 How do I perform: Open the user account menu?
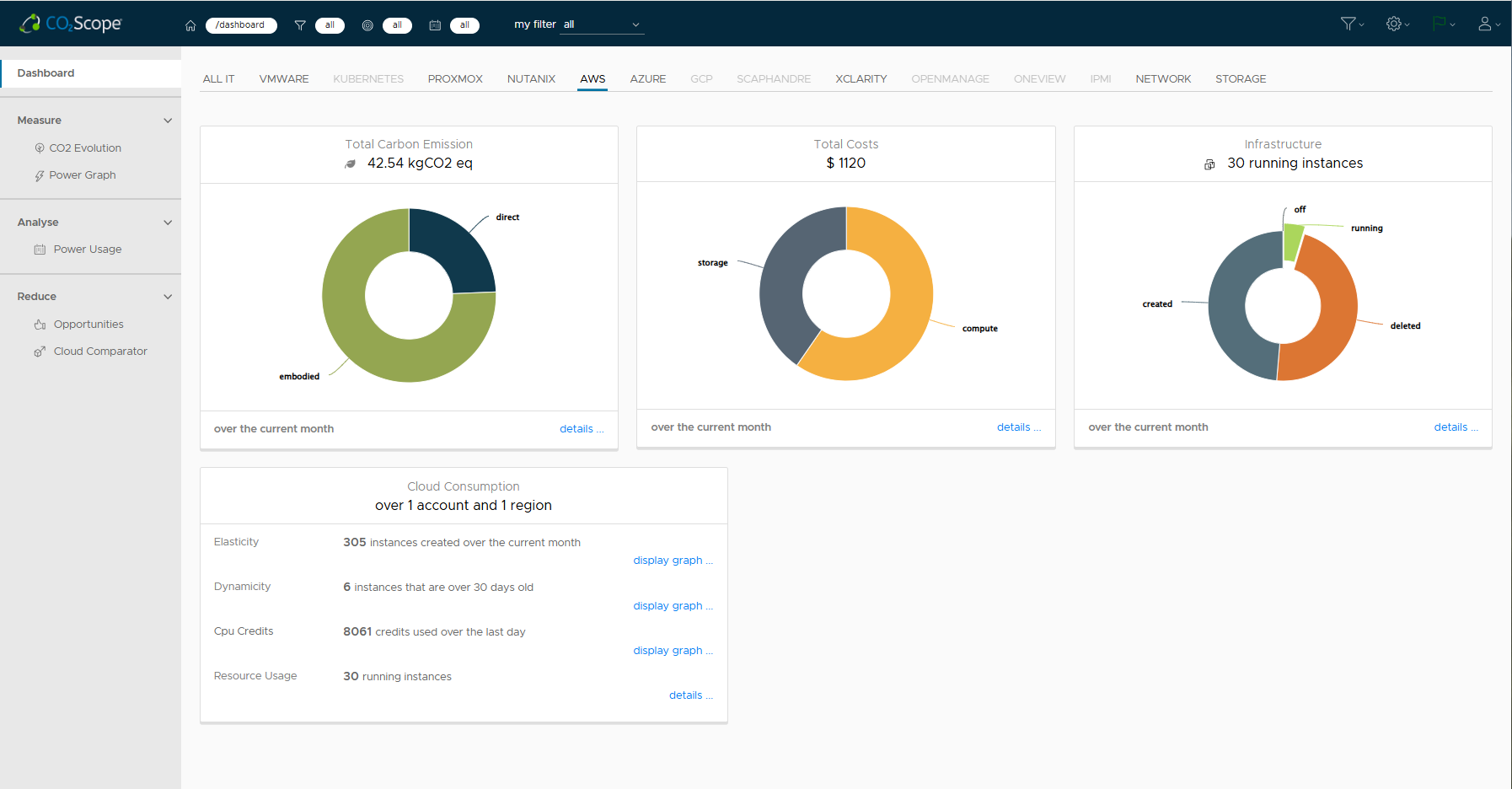coord(1488,24)
